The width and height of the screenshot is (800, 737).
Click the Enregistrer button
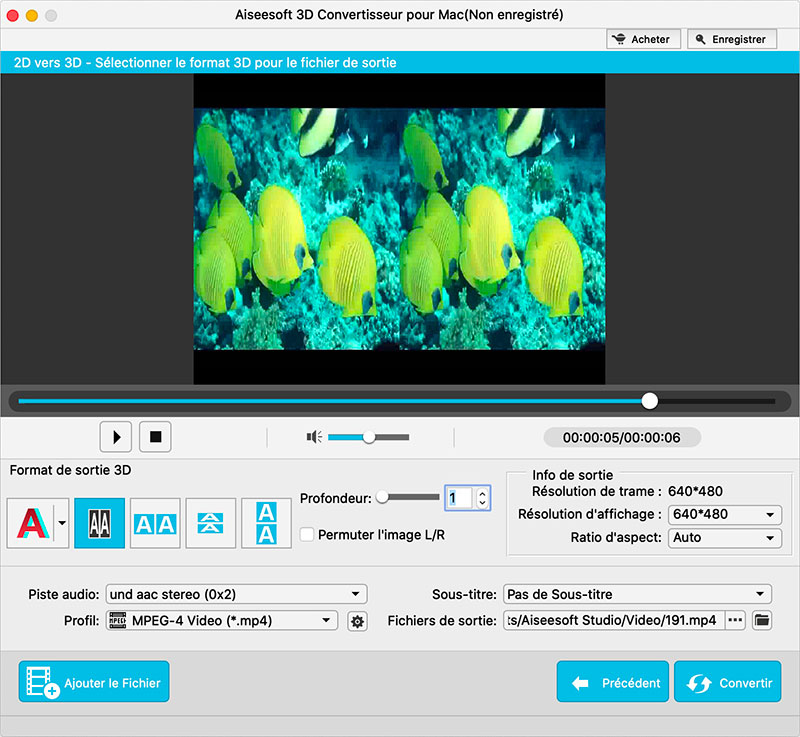tap(731, 38)
